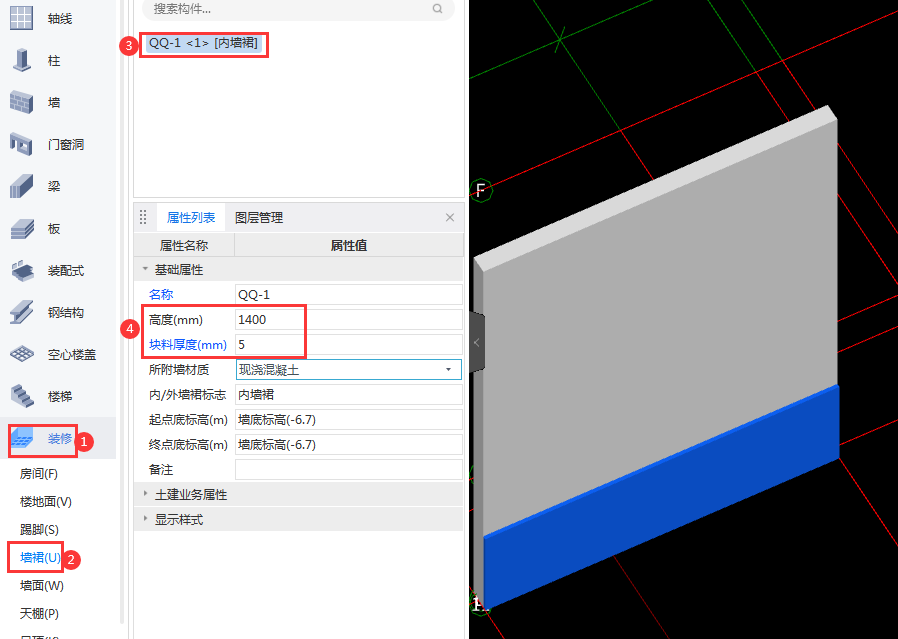Click the axis marker F in 3D view
Viewport: 898px width, 639px height.
coord(481,190)
